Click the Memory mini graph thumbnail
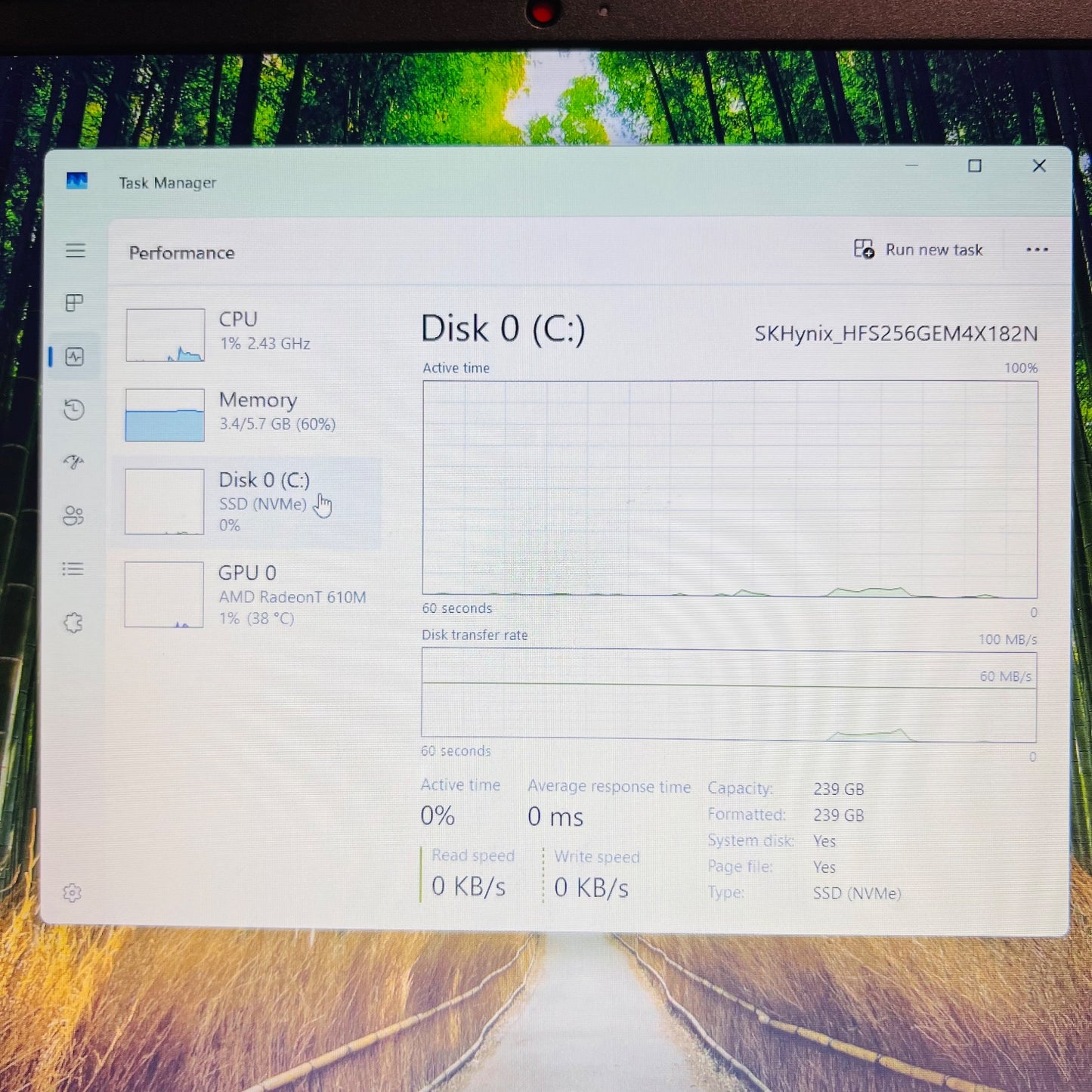This screenshot has height=1092, width=1092. (165, 415)
